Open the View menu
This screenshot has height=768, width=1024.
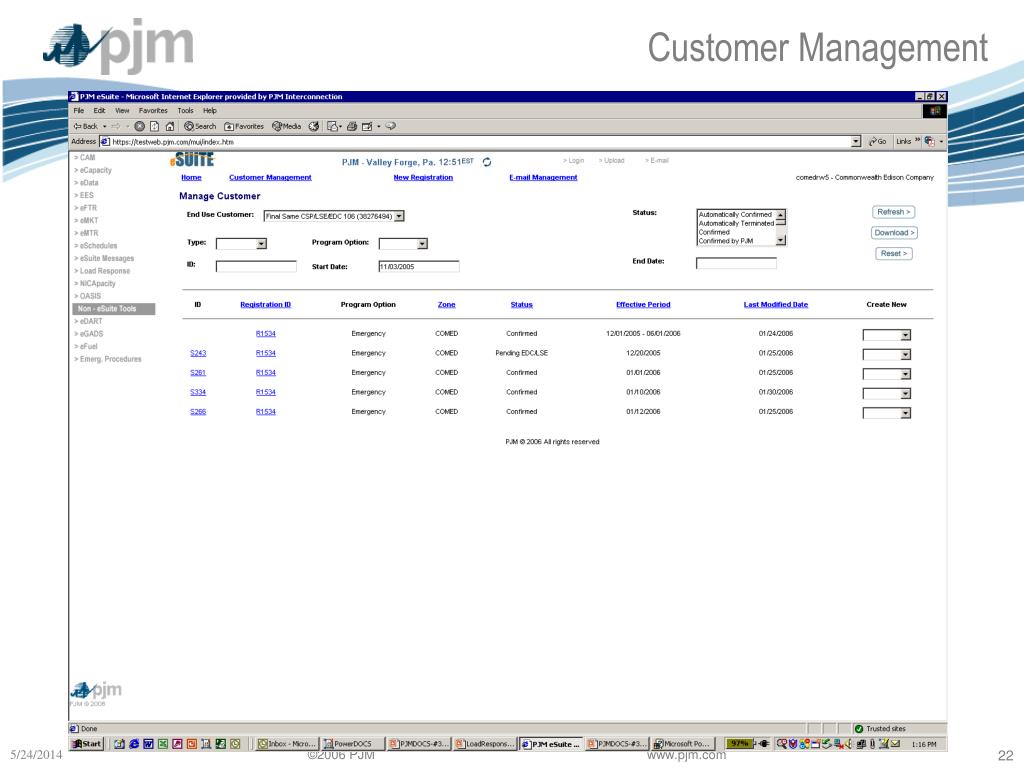122,110
